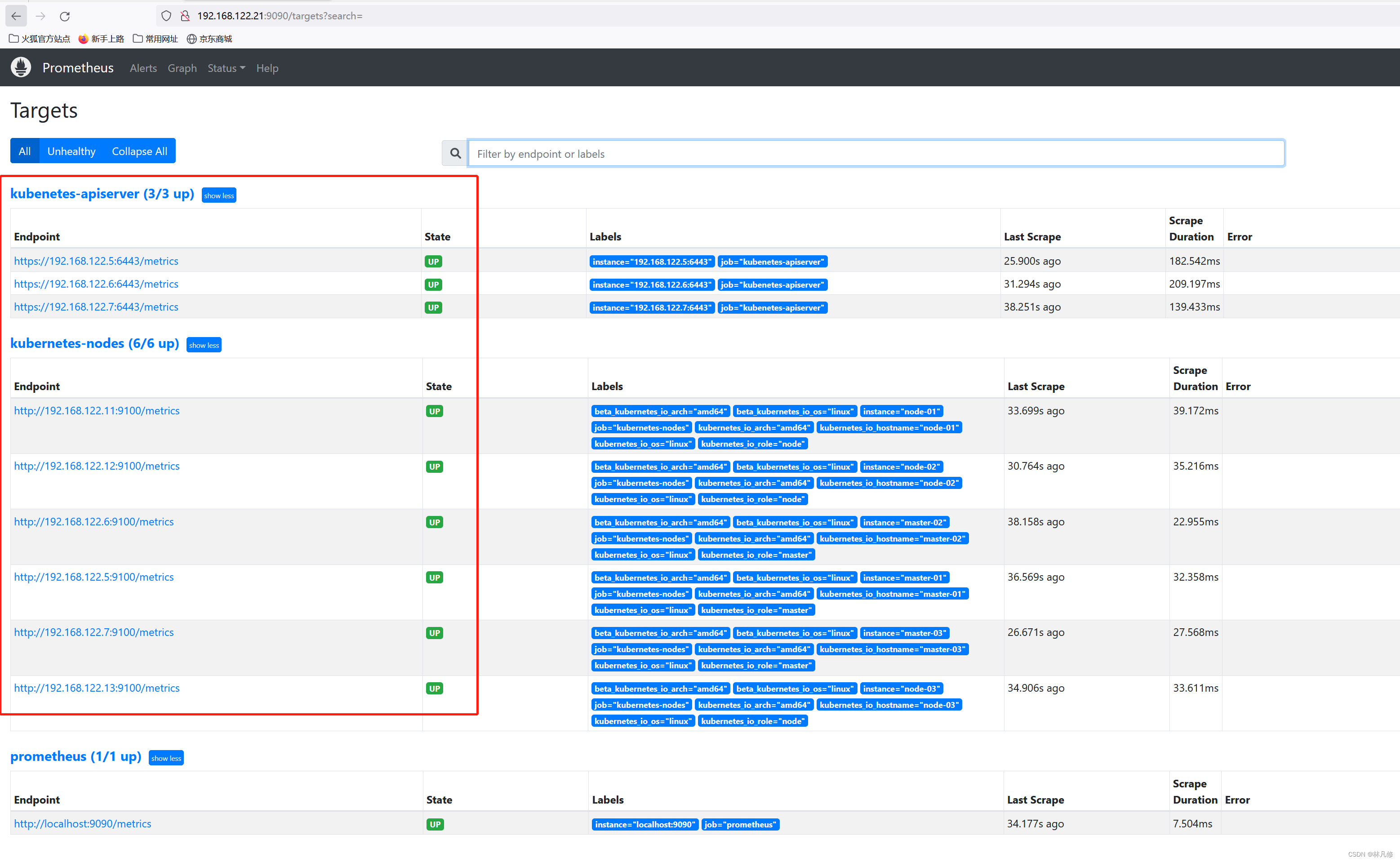Click 33.699s ago last scrape value
The image size is (1400, 862).
point(1036,410)
